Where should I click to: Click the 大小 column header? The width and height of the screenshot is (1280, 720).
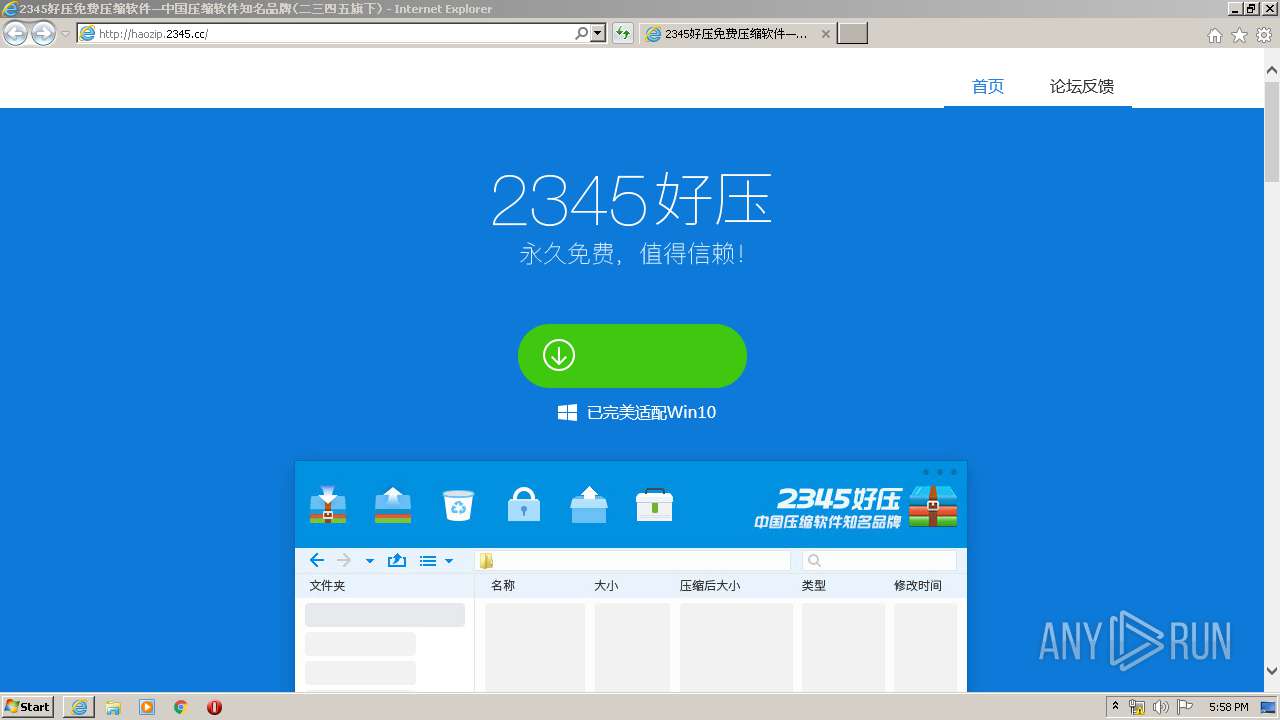(606, 586)
